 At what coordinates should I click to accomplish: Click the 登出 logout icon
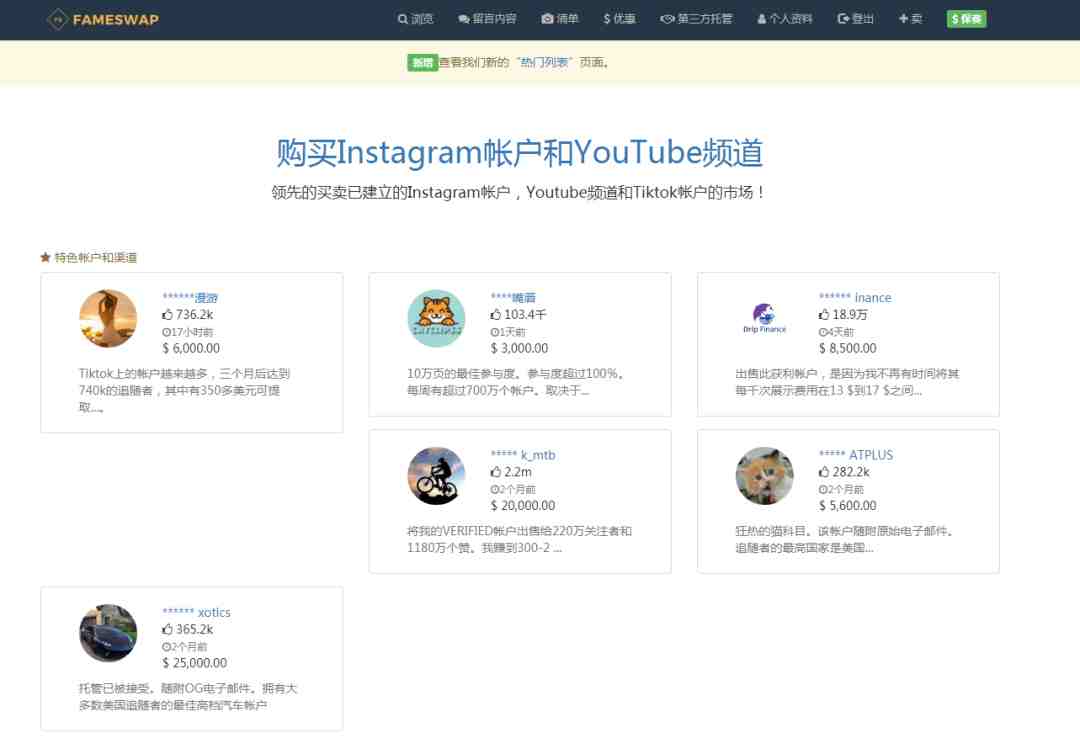pos(842,19)
